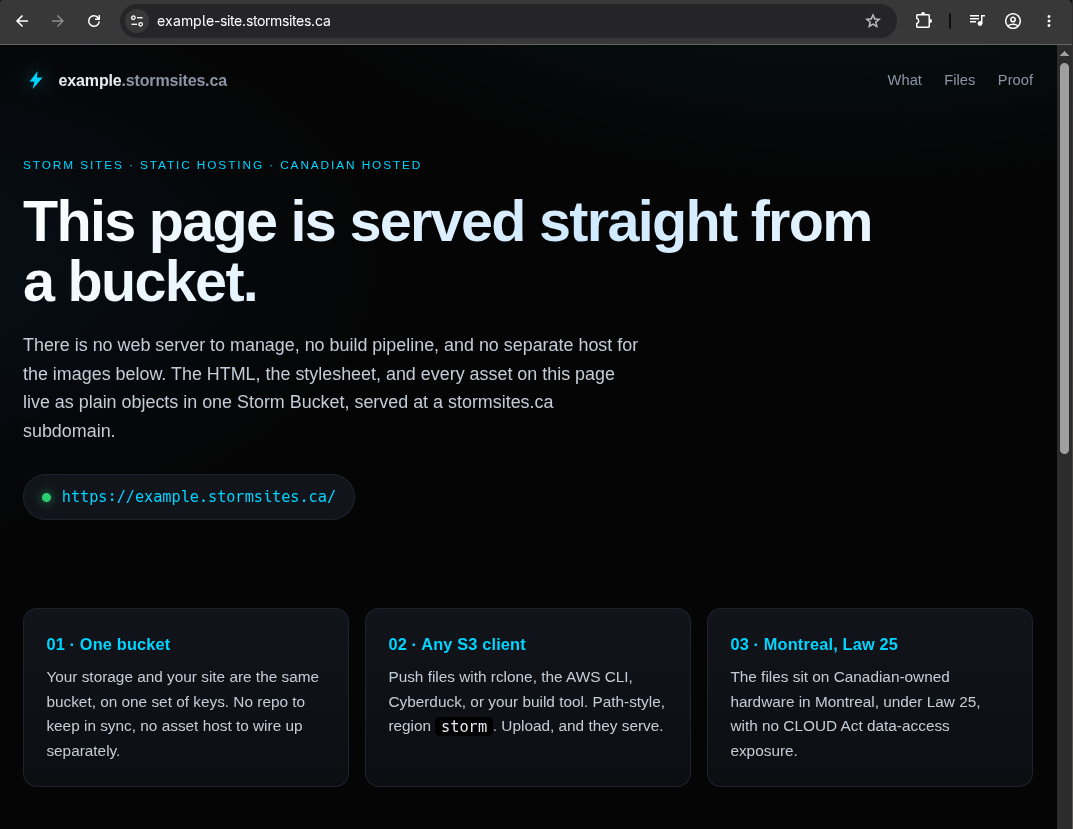Click 'Your storage and your site' card text
The width and height of the screenshot is (1073, 829).
(183, 714)
